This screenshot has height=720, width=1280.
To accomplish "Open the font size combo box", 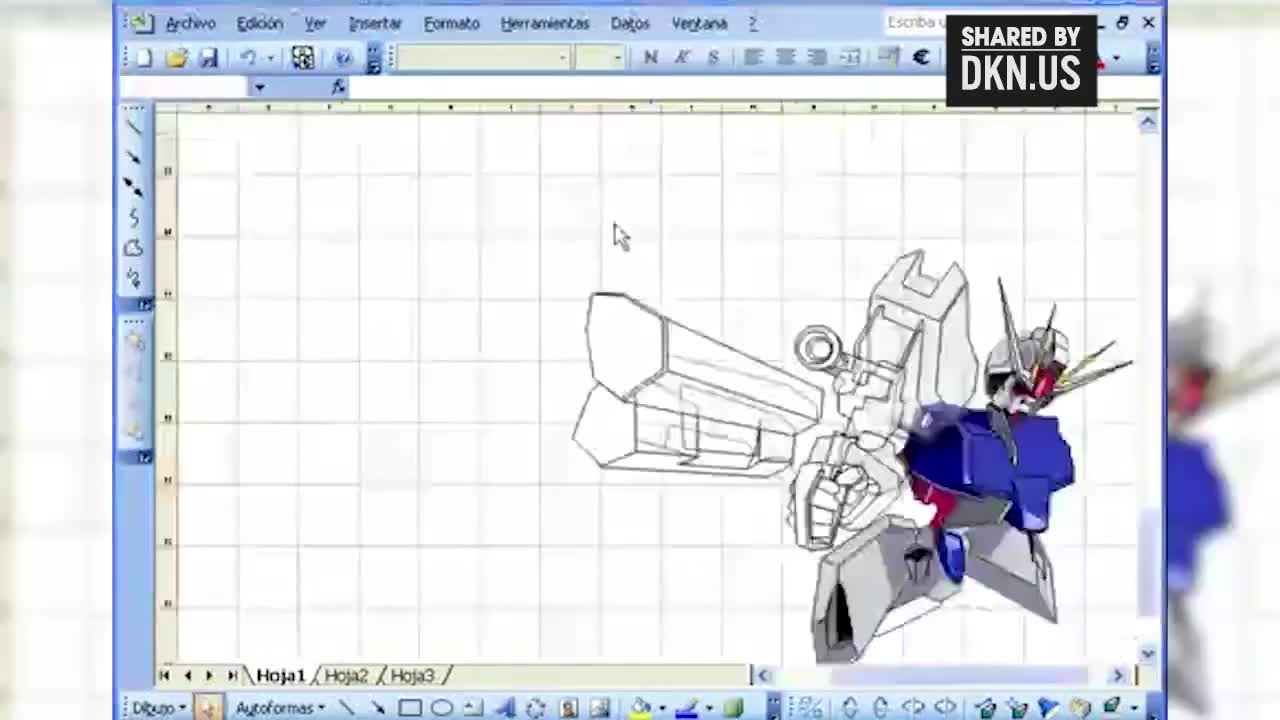I will tap(600, 58).
